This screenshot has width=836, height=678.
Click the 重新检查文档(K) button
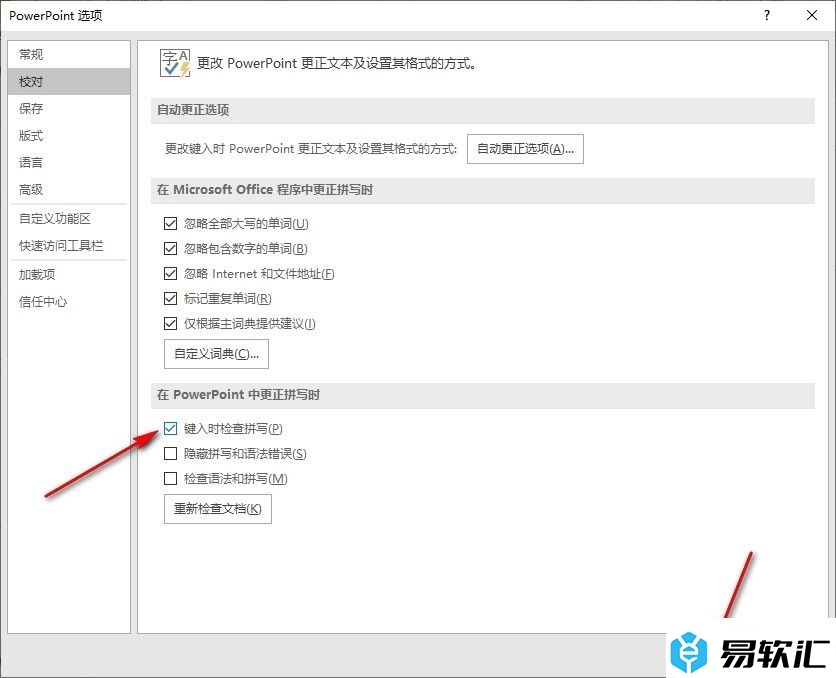coord(218,509)
